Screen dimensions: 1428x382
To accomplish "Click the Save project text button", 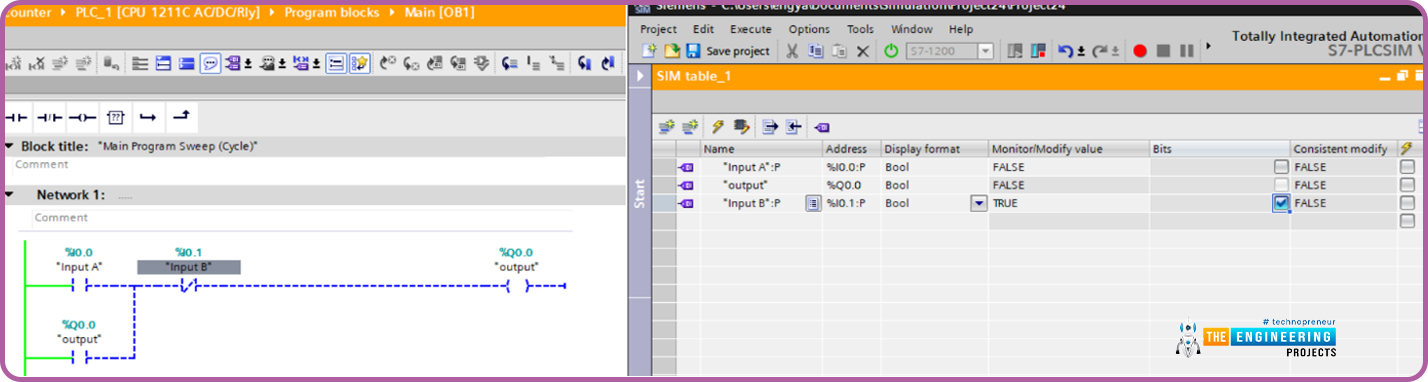I will pos(738,50).
